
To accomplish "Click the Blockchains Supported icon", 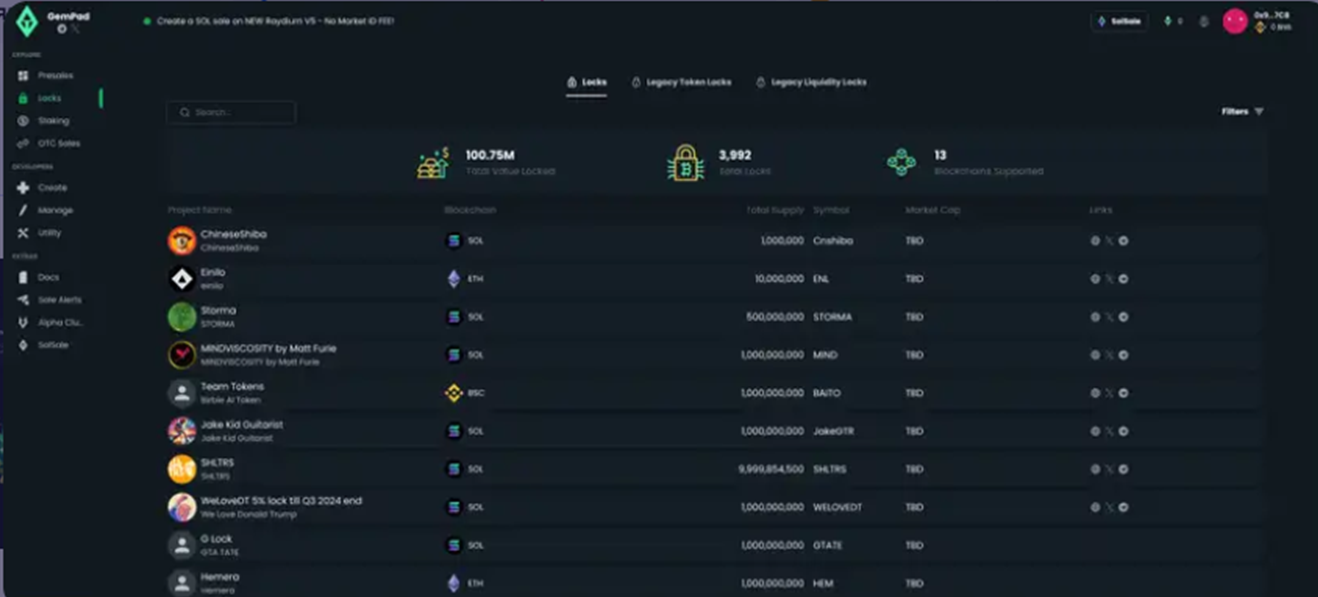I will click(x=901, y=162).
